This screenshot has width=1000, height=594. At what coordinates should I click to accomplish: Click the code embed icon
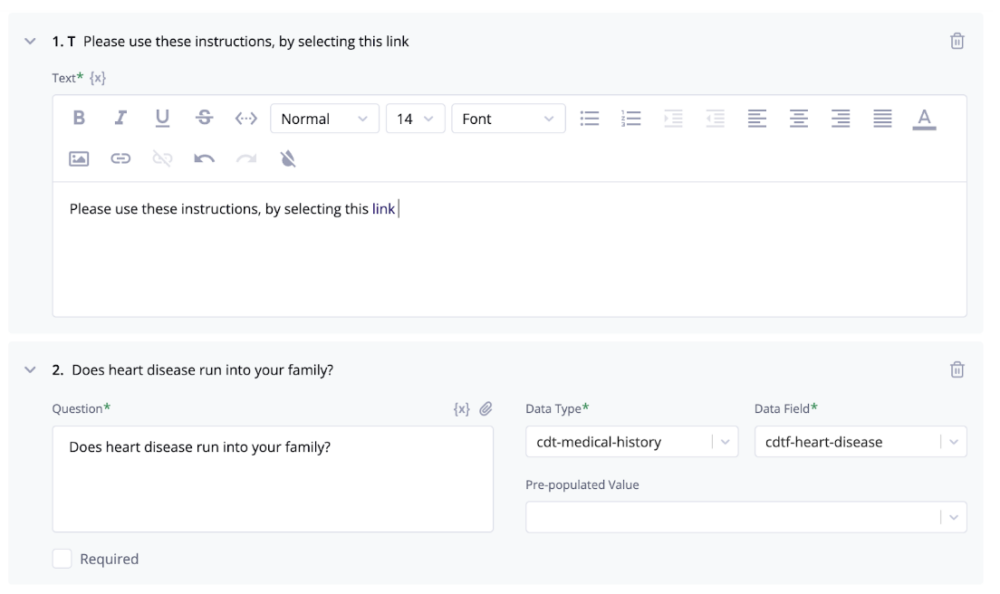[x=248, y=118]
